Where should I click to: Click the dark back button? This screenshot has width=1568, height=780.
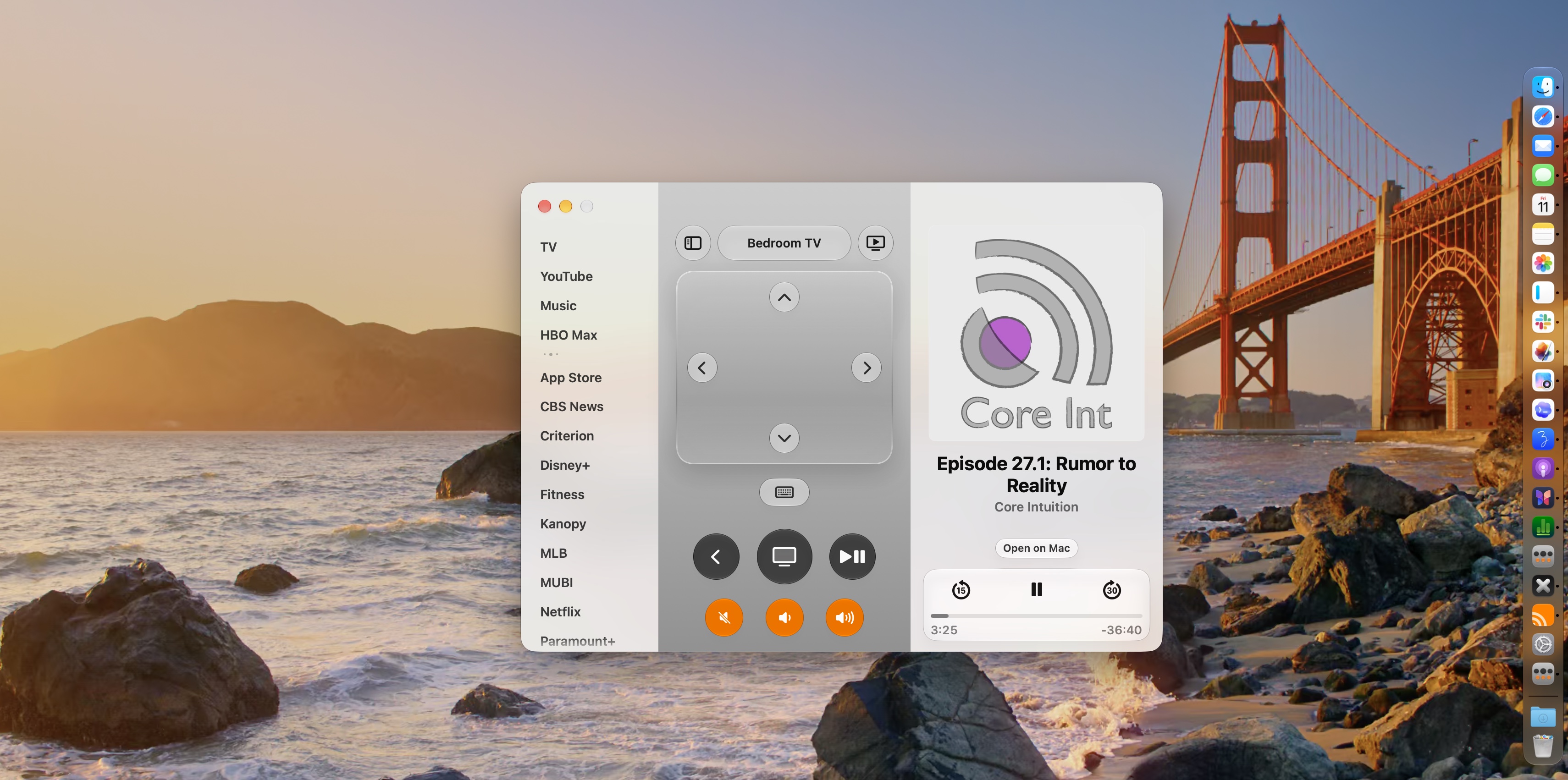tap(716, 557)
